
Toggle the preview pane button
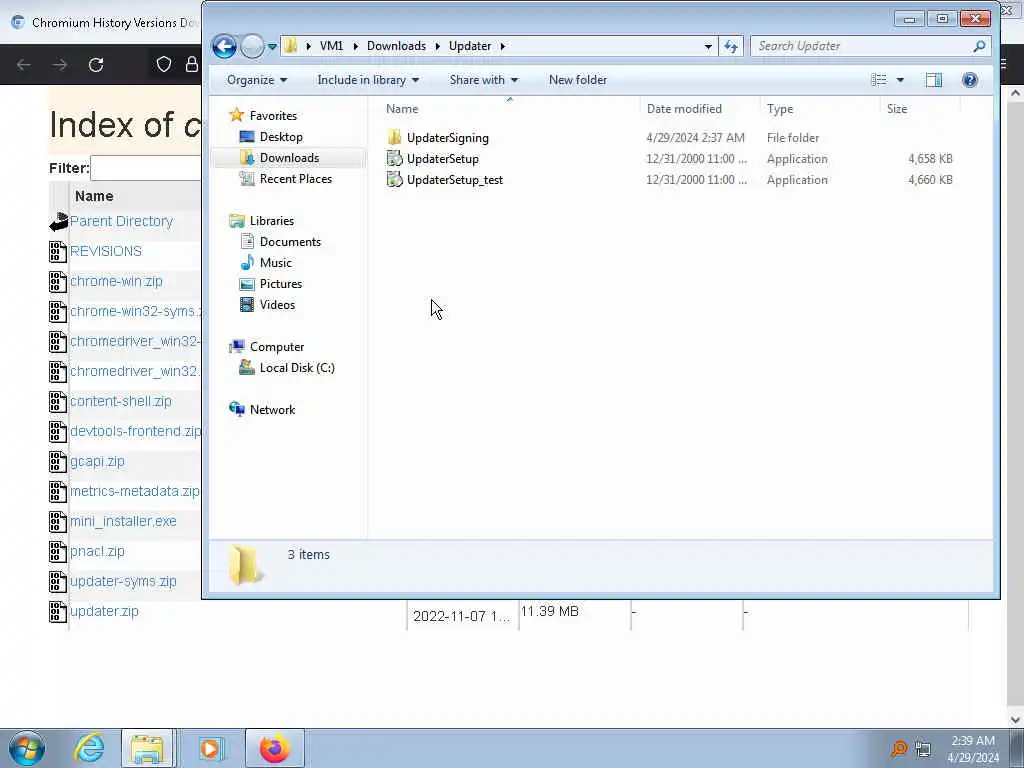pos(934,80)
